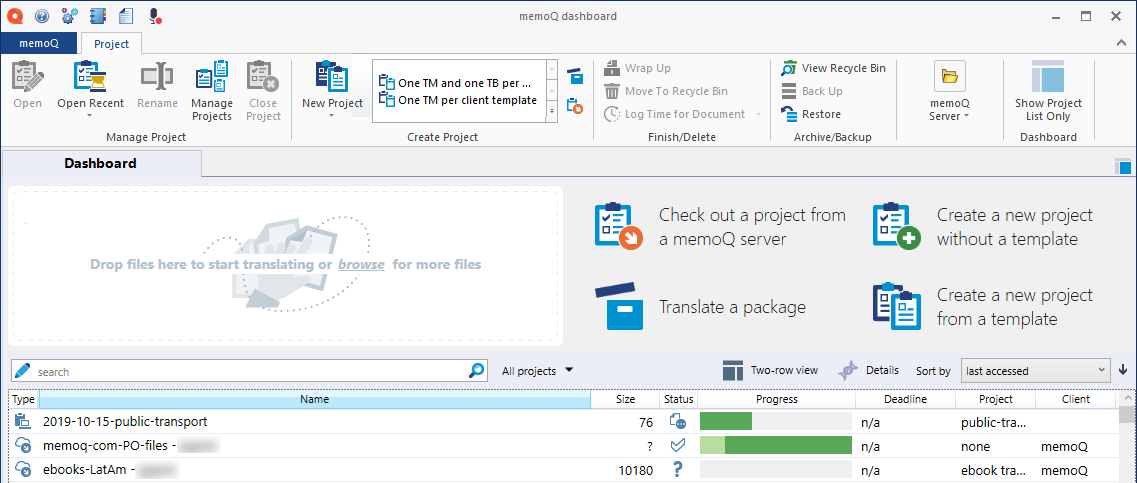Click the New Project ribbon button

pos(332,91)
